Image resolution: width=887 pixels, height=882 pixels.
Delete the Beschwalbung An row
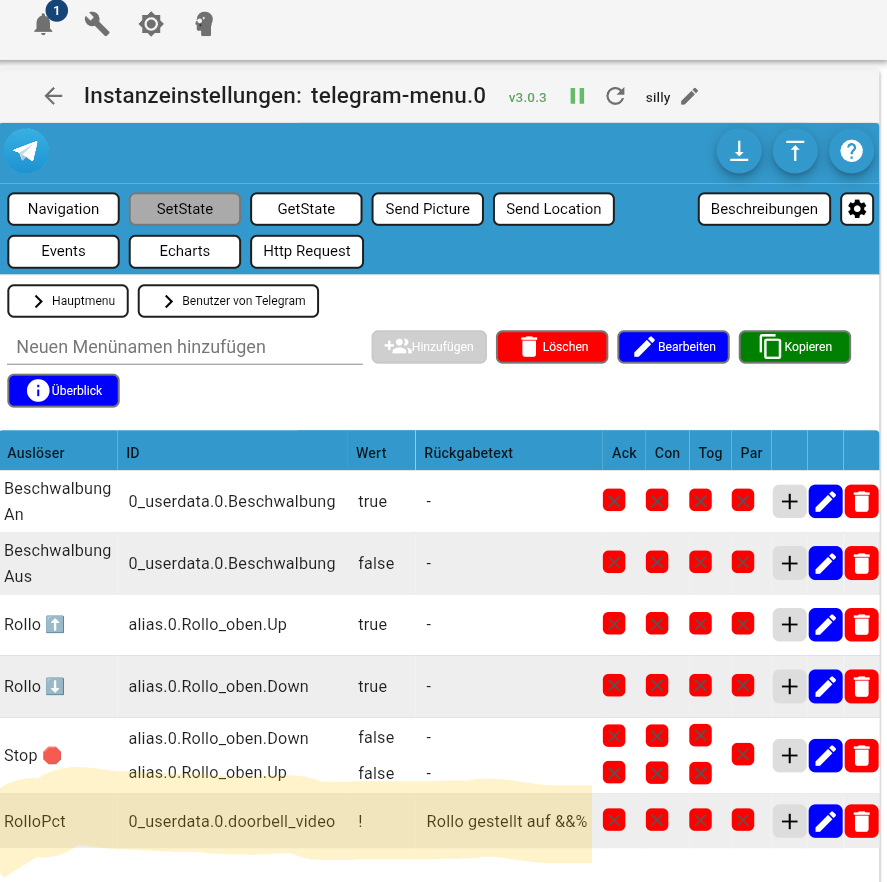pyautogui.click(x=861, y=501)
